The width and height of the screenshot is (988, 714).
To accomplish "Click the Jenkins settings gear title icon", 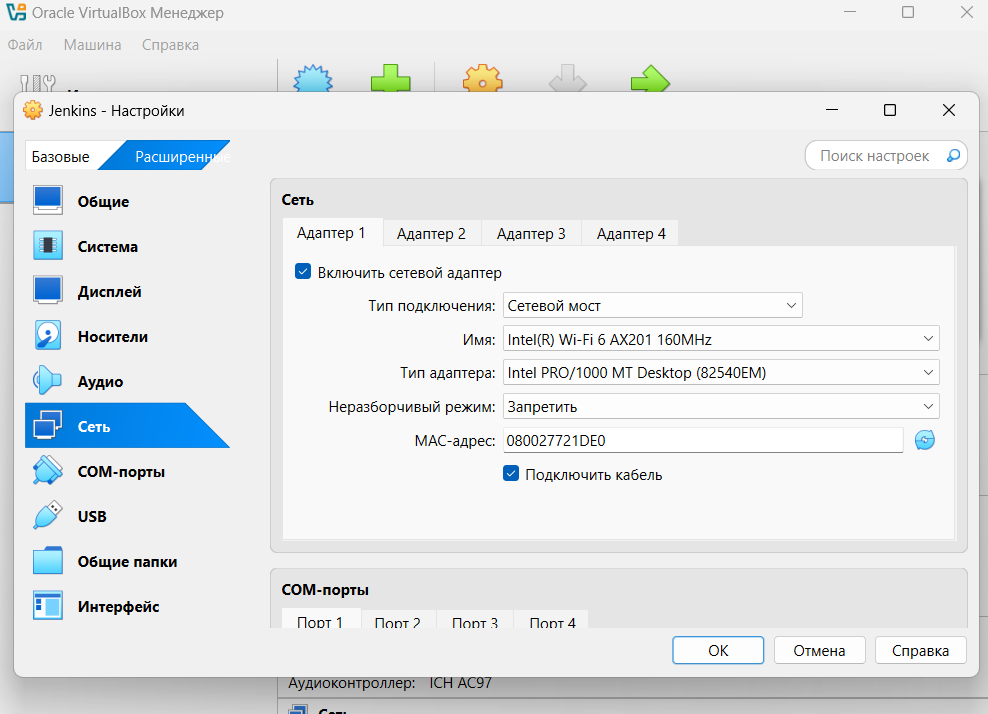I will point(33,110).
